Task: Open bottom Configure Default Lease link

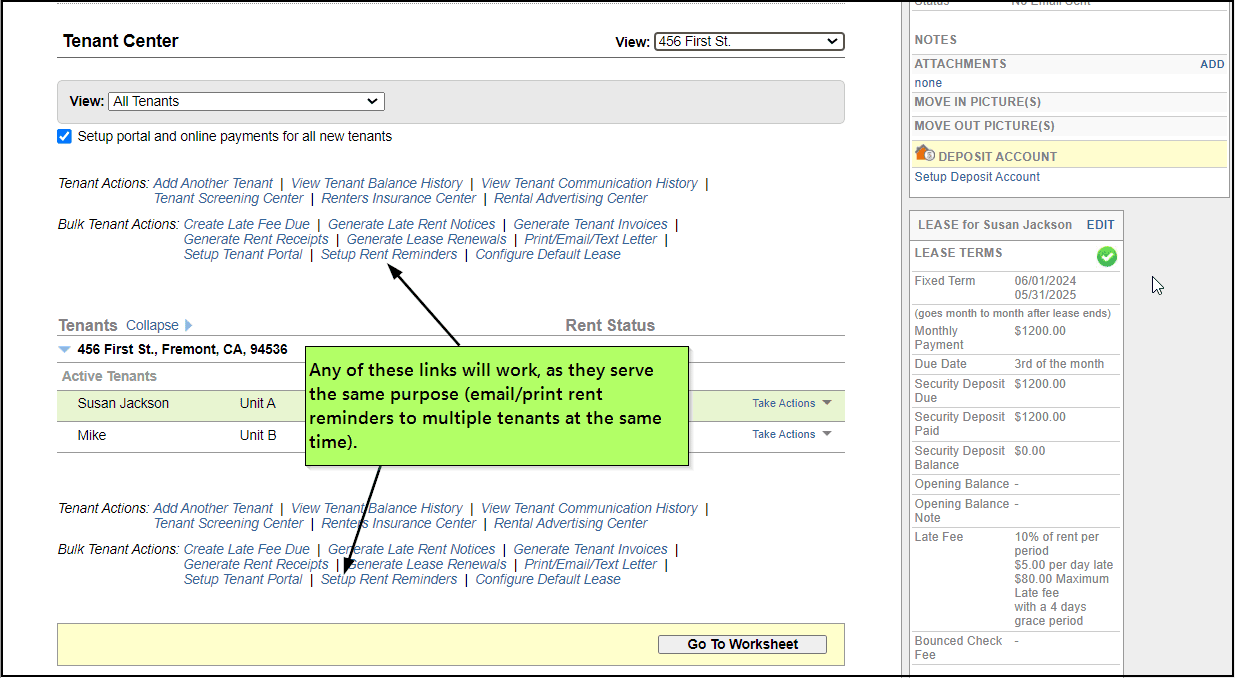Action: tap(547, 580)
